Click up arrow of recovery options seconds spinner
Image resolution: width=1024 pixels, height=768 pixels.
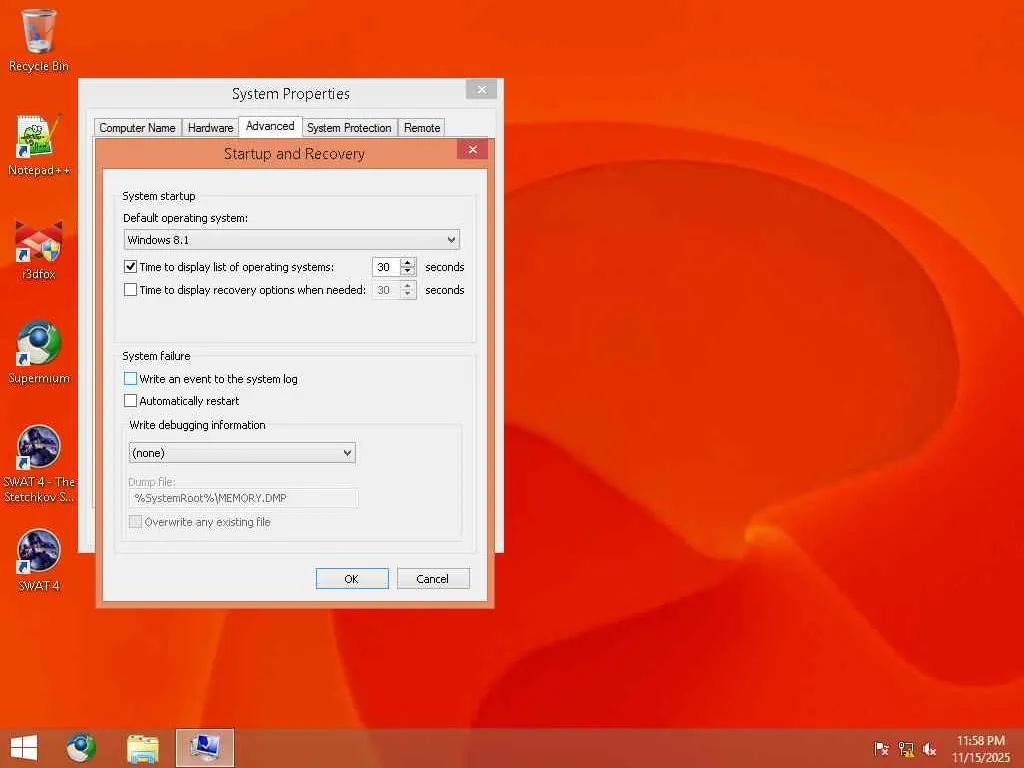408,285
